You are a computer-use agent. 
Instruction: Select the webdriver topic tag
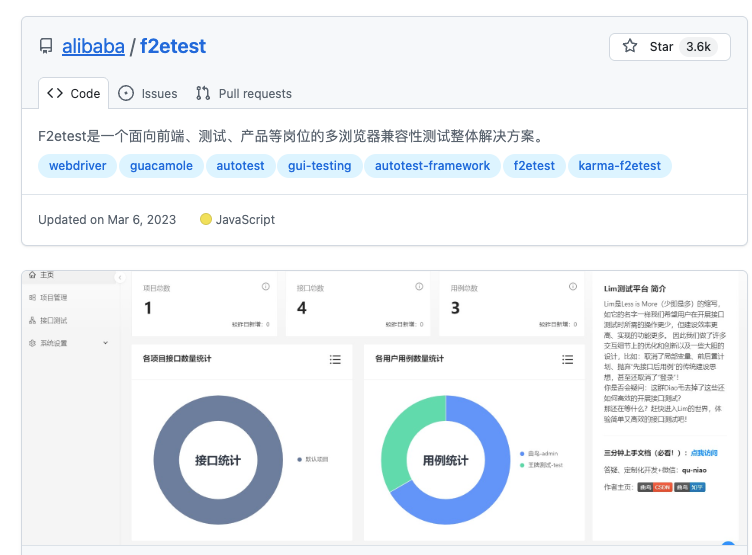[x=77, y=166]
